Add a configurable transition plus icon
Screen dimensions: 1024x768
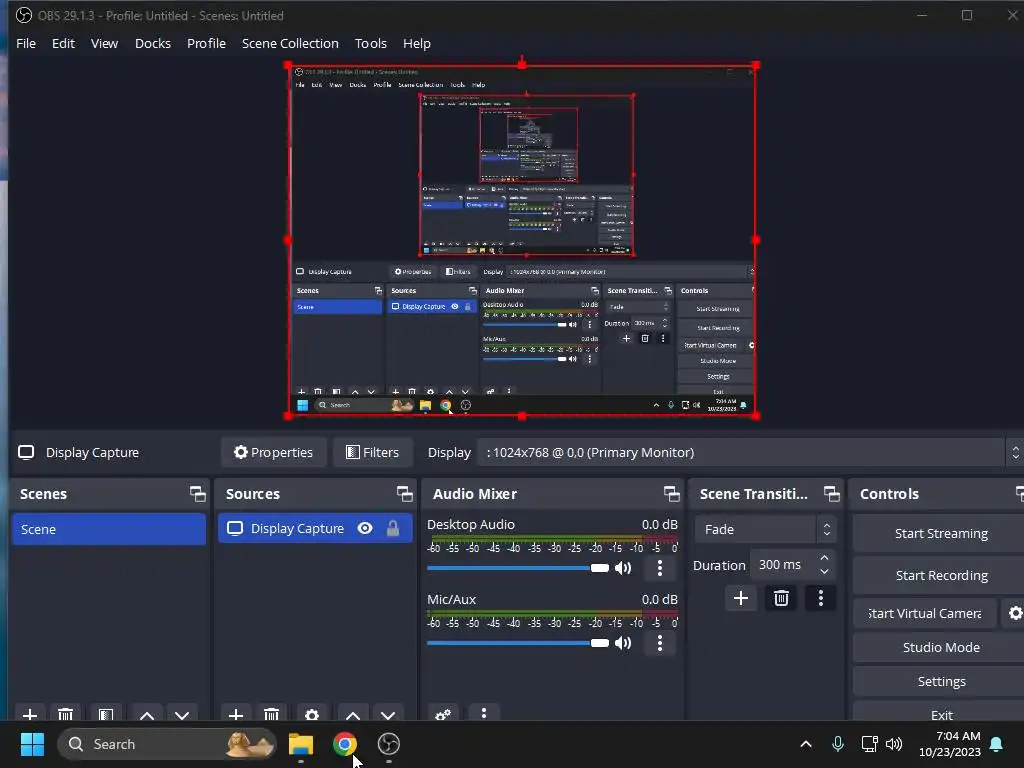741,598
